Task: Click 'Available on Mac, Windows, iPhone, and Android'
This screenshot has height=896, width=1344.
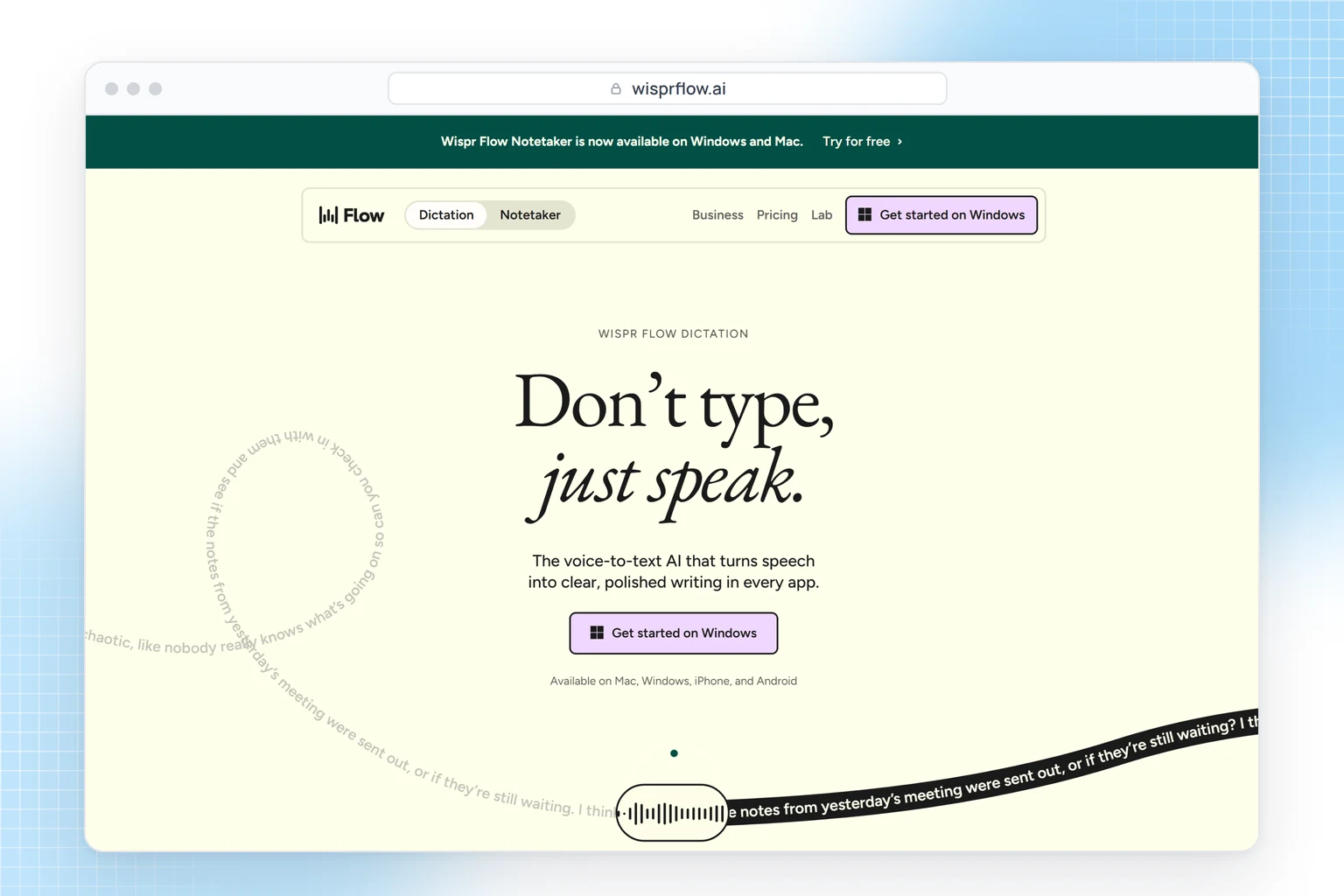Action: click(x=674, y=682)
